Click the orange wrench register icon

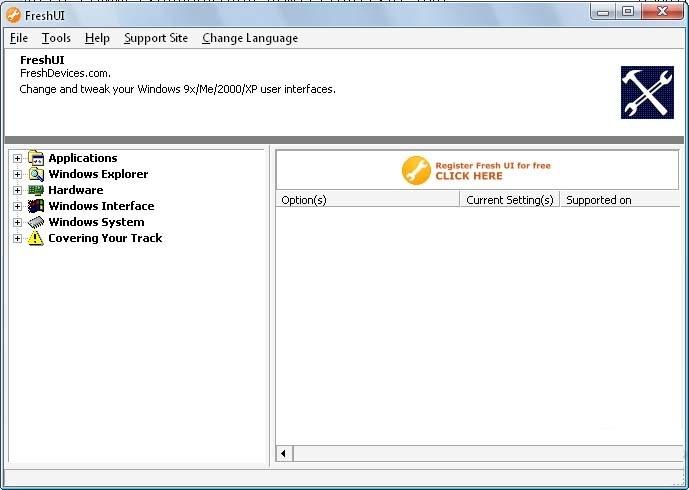pyautogui.click(x=416, y=171)
